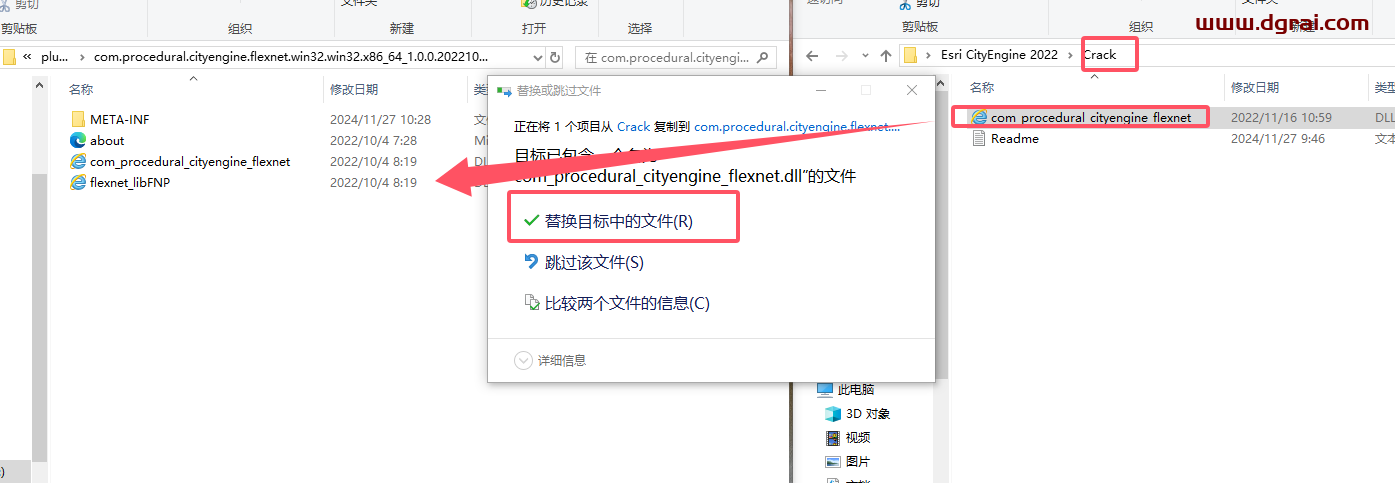1395x483 pixels.
Task: Open 3D 对象 in the navigation pane
Action: [x=857, y=413]
